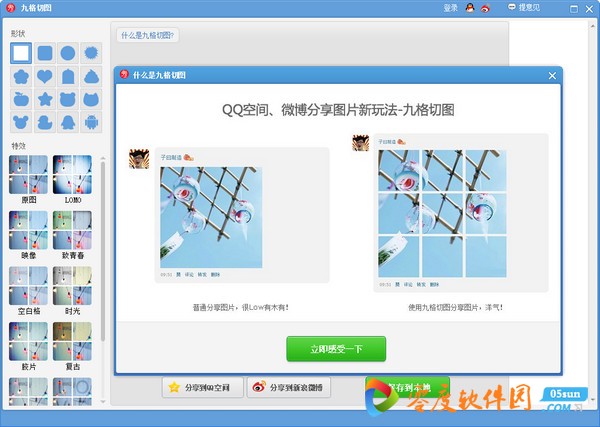This screenshot has height=427, width=600.
Task: Select the circle shape
Action: tap(68, 53)
